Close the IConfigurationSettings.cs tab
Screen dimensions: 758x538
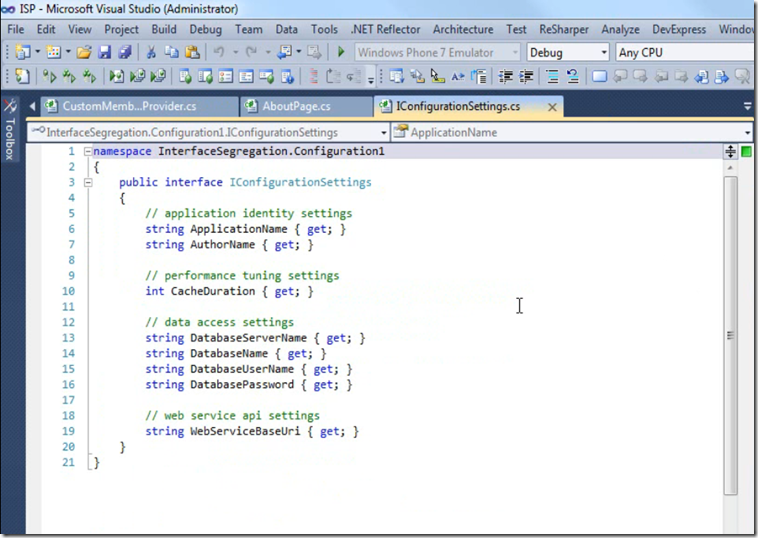552,107
